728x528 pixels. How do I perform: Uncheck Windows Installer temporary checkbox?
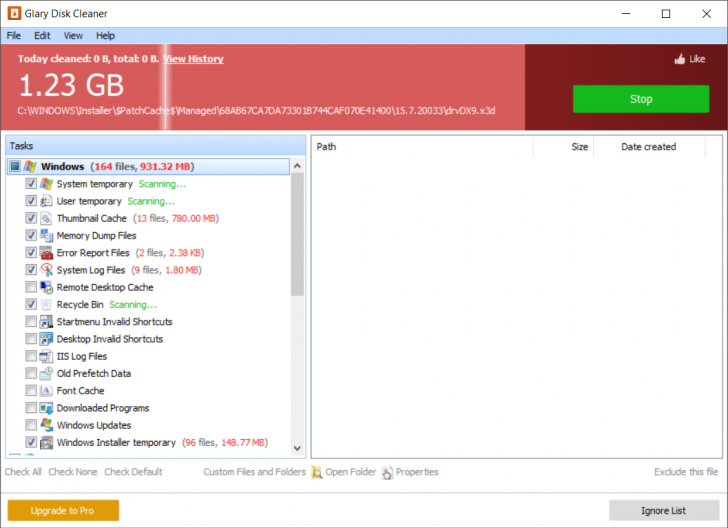(x=31, y=443)
